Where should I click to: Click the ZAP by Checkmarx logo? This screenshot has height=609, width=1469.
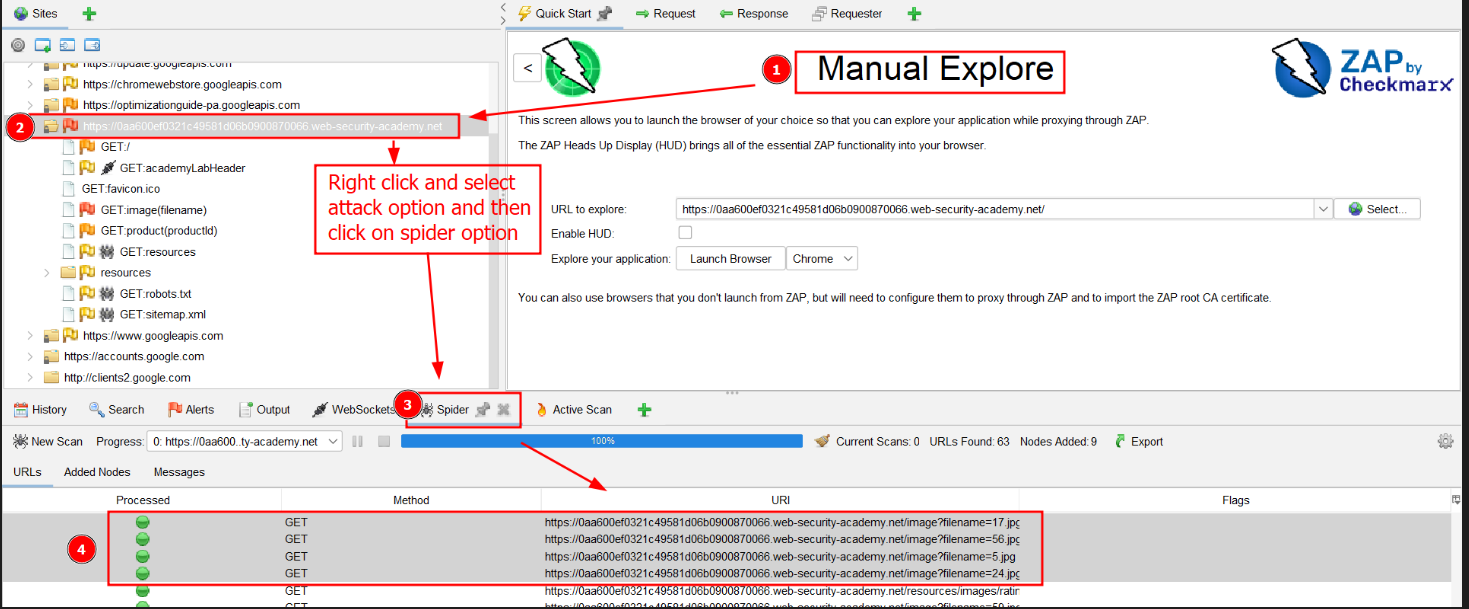(1362, 69)
